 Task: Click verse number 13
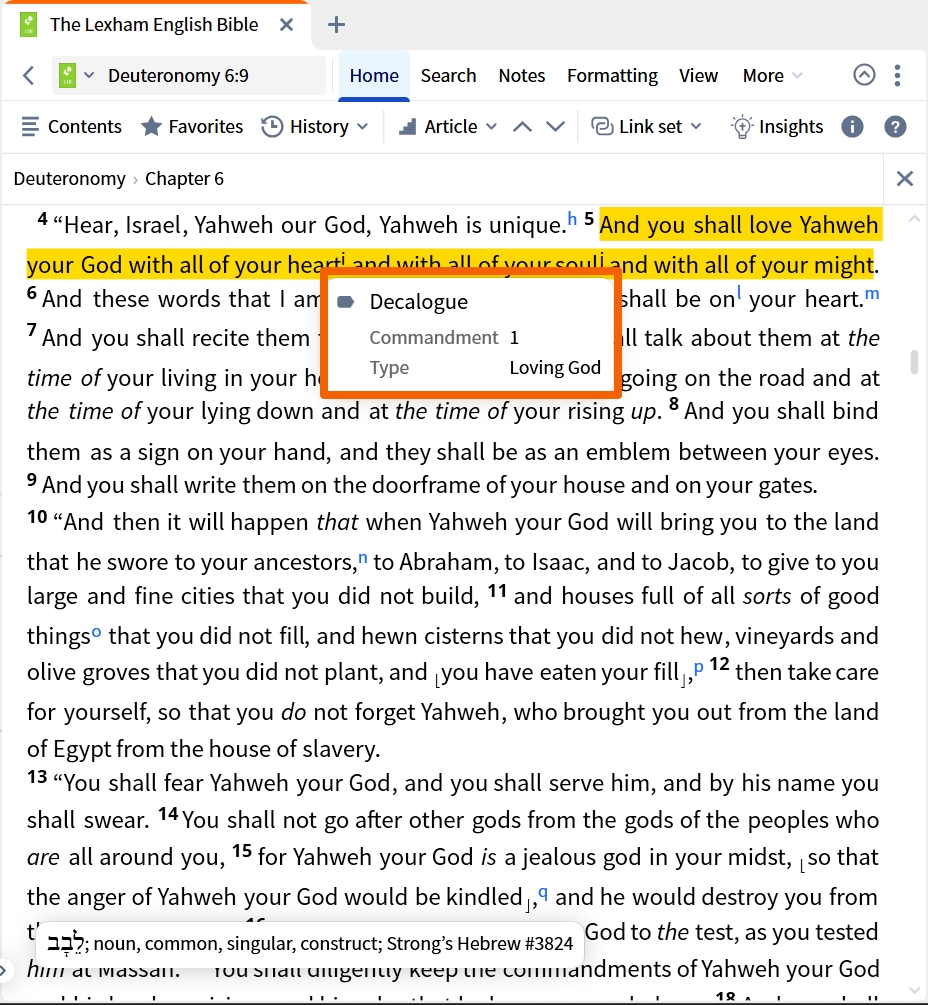tap(37, 777)
